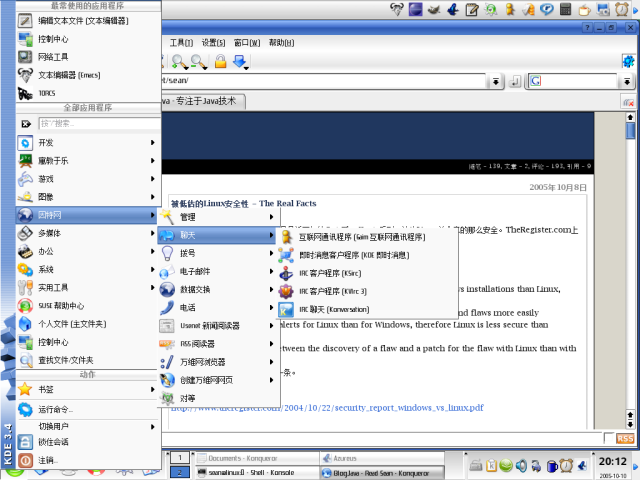Expand the 实用工具 submenu
Image resolution: width=640 pixels, height=480 pixels.
tap(88, 287)
